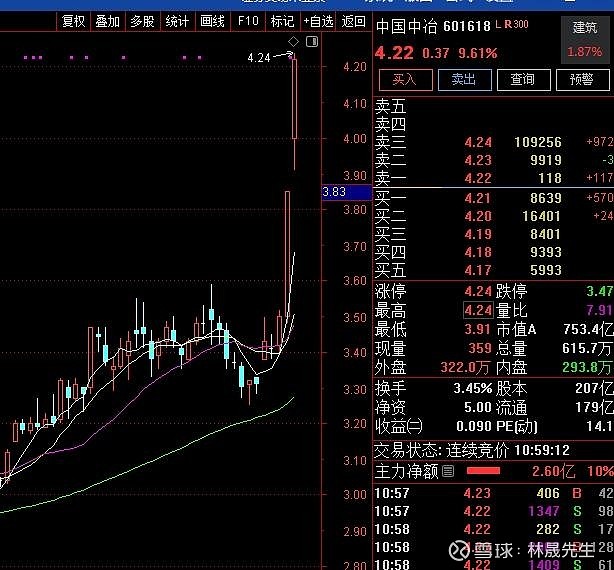This screenshot has width=614, height=570.
Task: Click the 买二 volume 16401
Action: coord(542,216)
